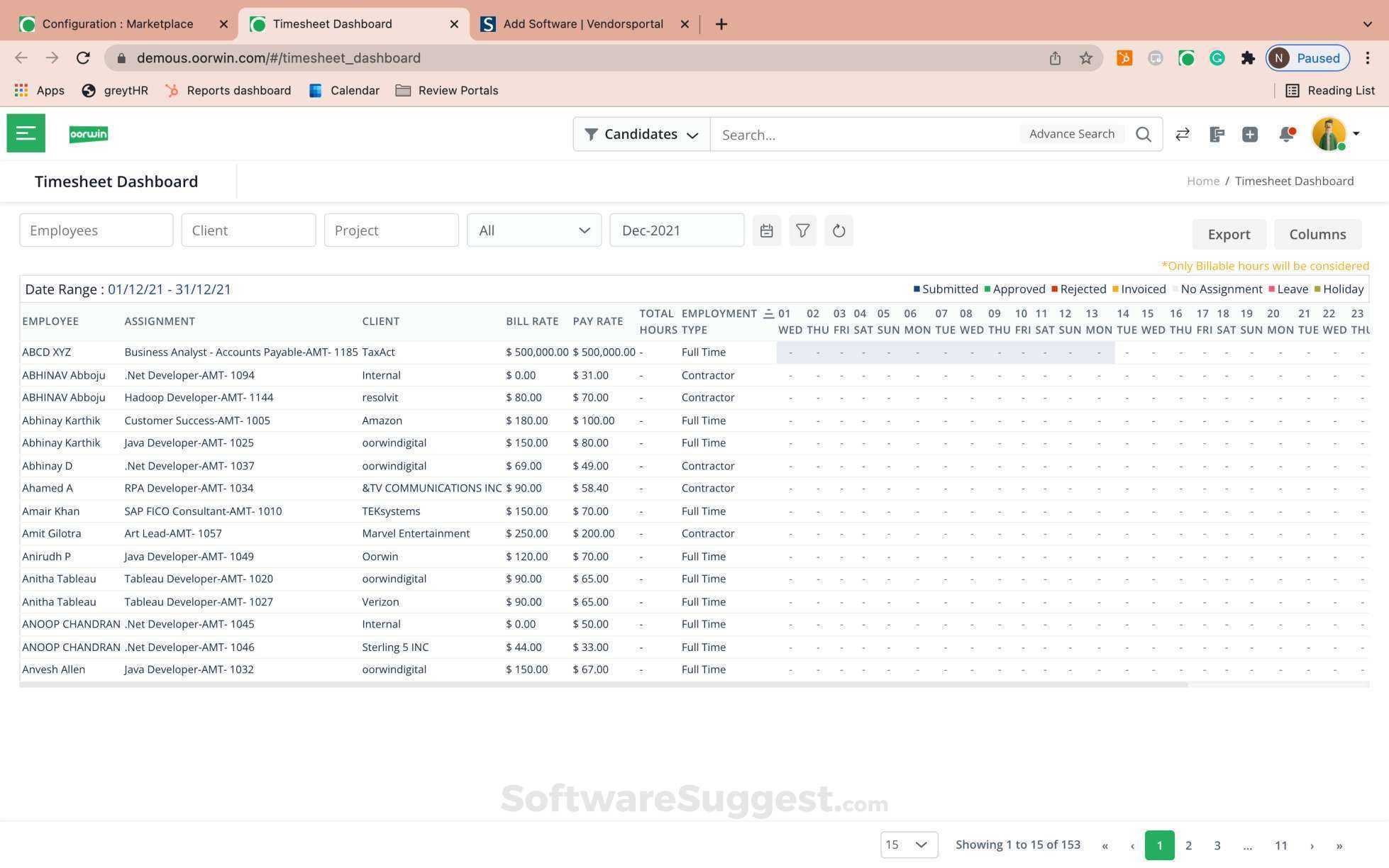Switch to Add Software Vendorsportal tab
Screen dimensions: 1389x868
[582, 24]
